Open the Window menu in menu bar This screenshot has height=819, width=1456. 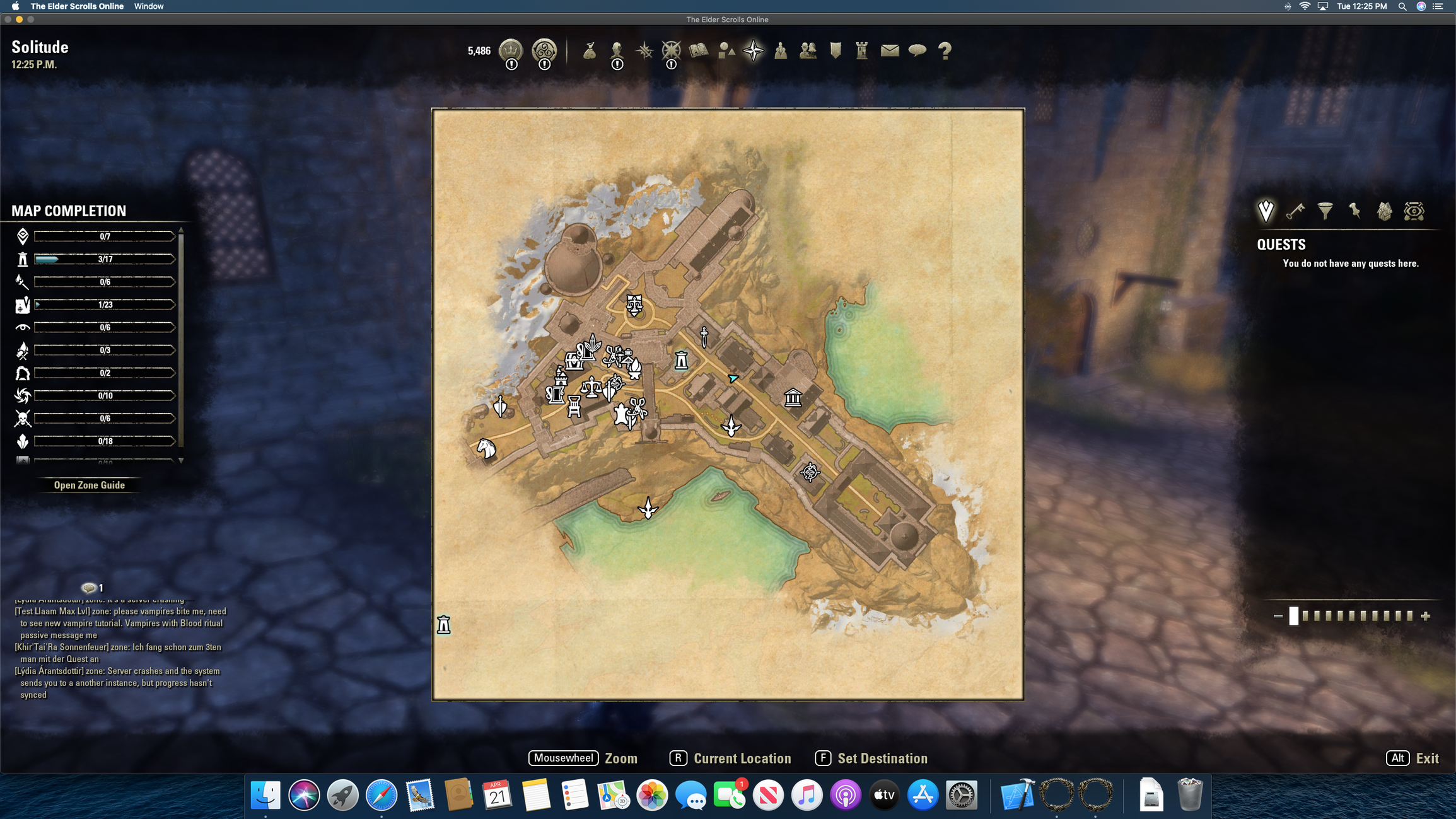pos(148,6)
